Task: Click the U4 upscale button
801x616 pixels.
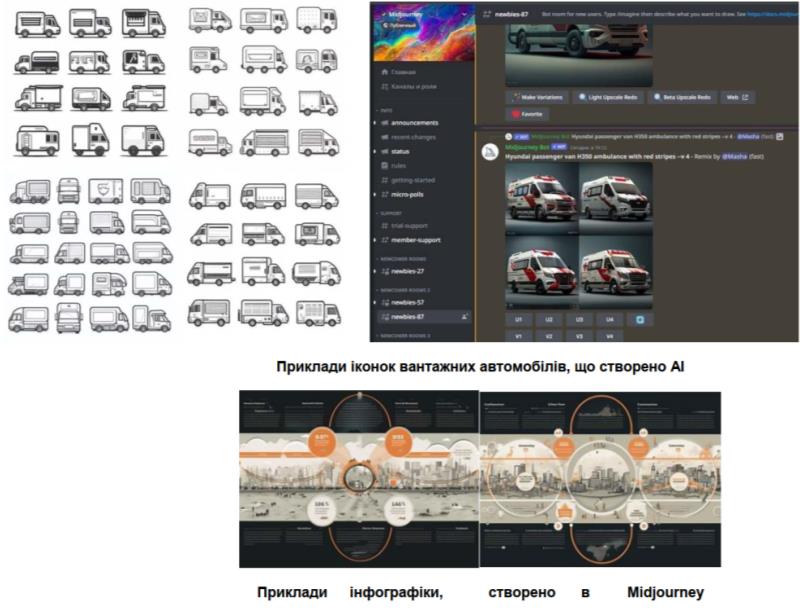Action: (x=609, y=319)
